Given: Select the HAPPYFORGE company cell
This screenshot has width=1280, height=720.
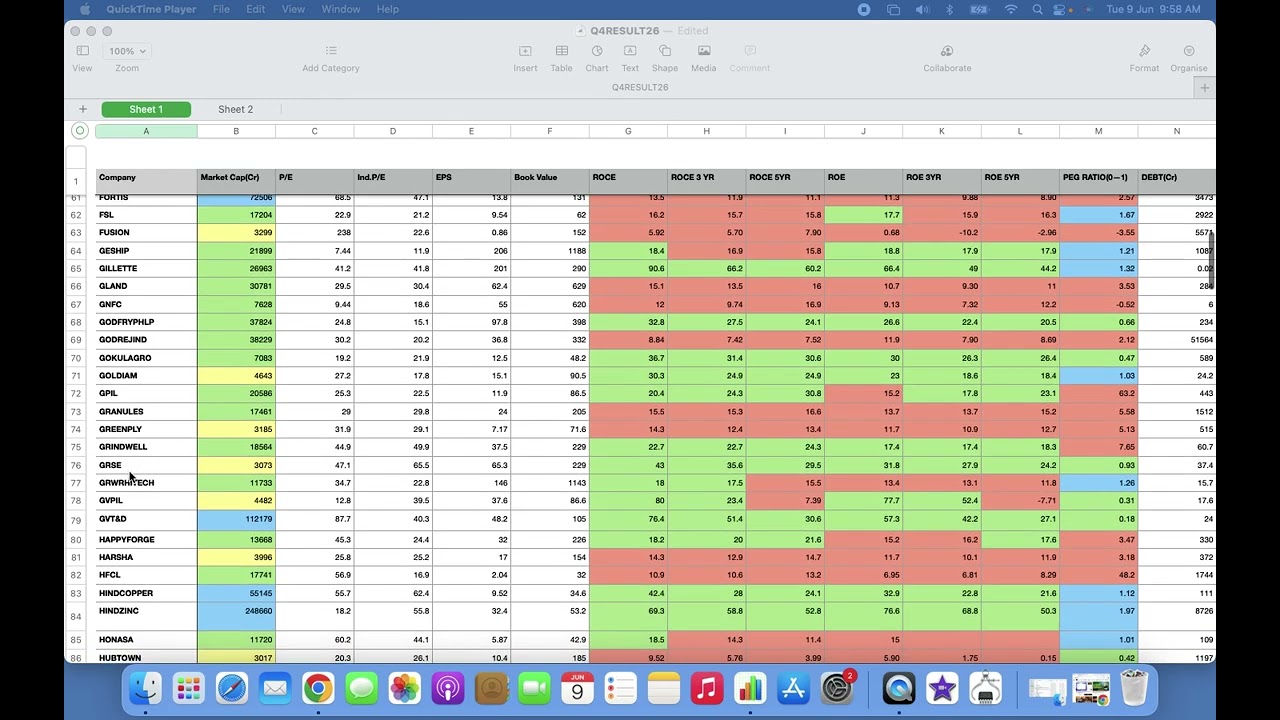Looking at the screenshot, I should 146,540.
